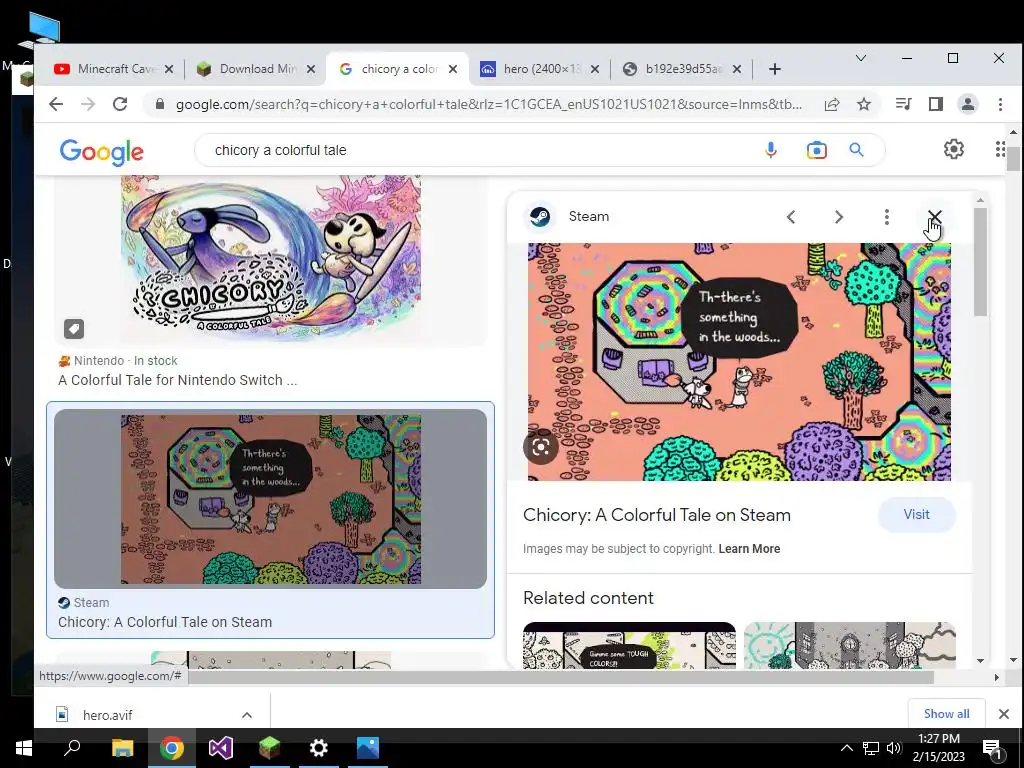Open Chrome three-dot menu

[1000, 104]
